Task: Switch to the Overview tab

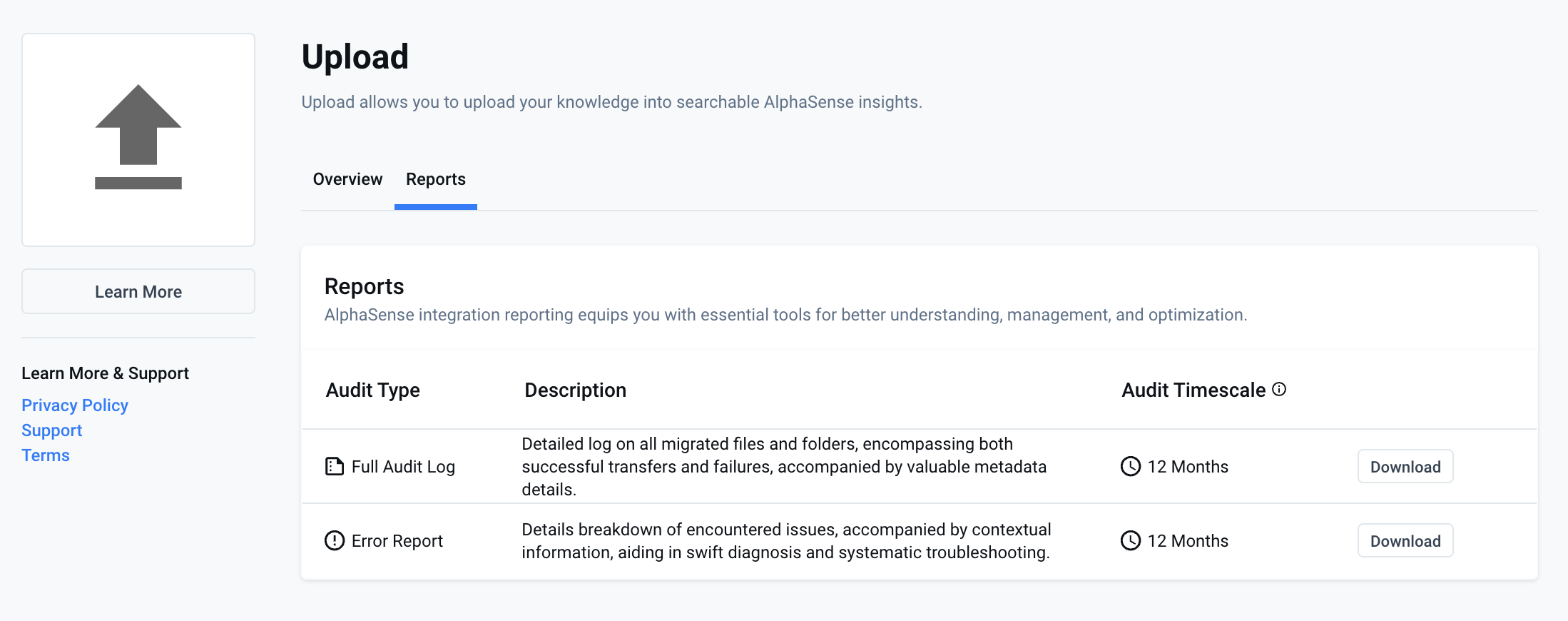Action: [x=347, y=179]
